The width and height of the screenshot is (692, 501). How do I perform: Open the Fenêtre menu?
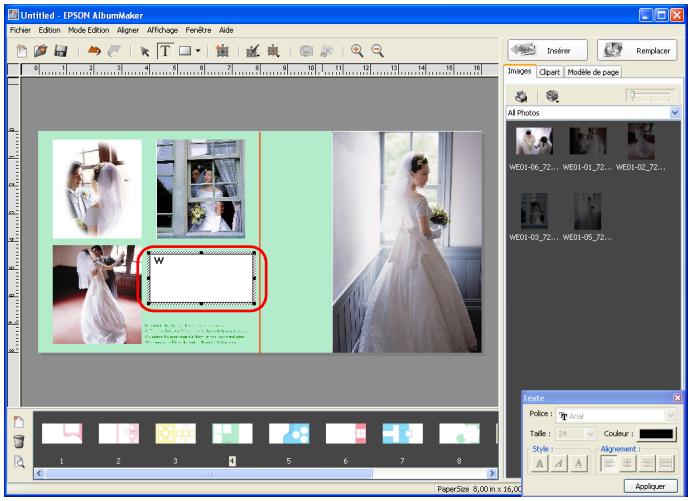(x=198, y=30)
